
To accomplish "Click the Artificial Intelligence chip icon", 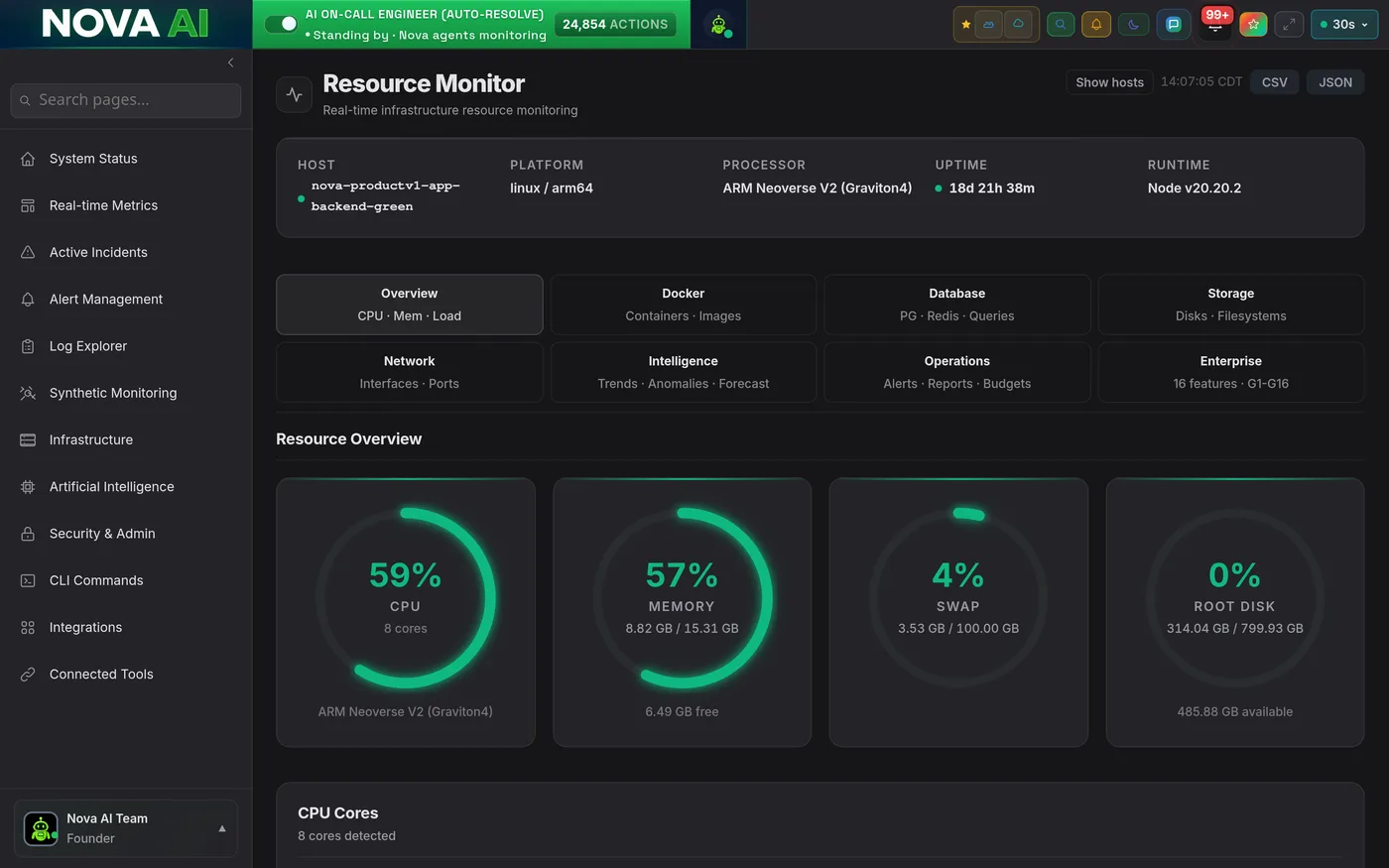I will pos(28,487).
